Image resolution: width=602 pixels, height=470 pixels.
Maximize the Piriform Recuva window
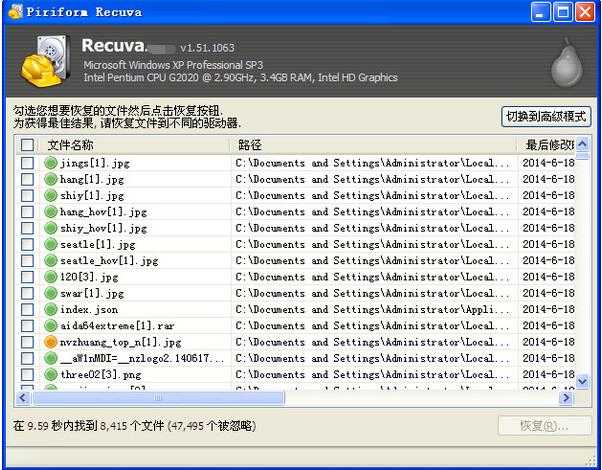563,12
